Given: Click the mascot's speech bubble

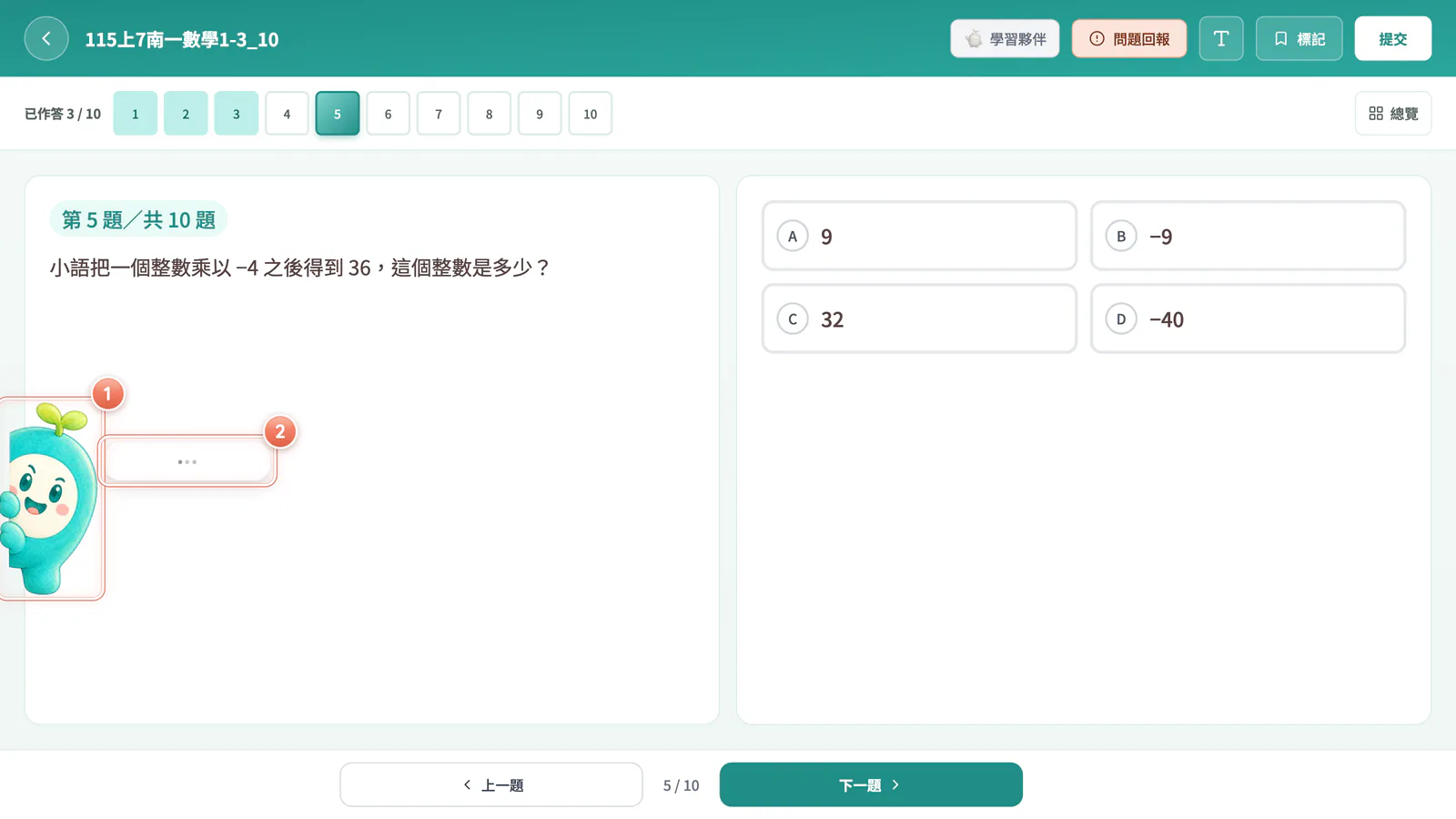Looking at the screenshot, I should 187,461.
